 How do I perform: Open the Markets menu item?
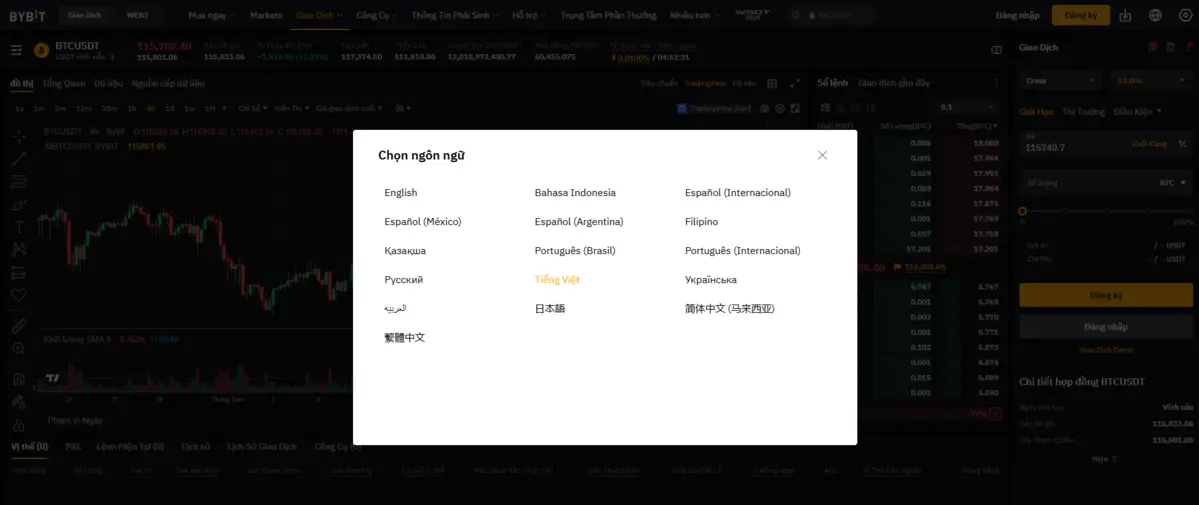(266, 15)
